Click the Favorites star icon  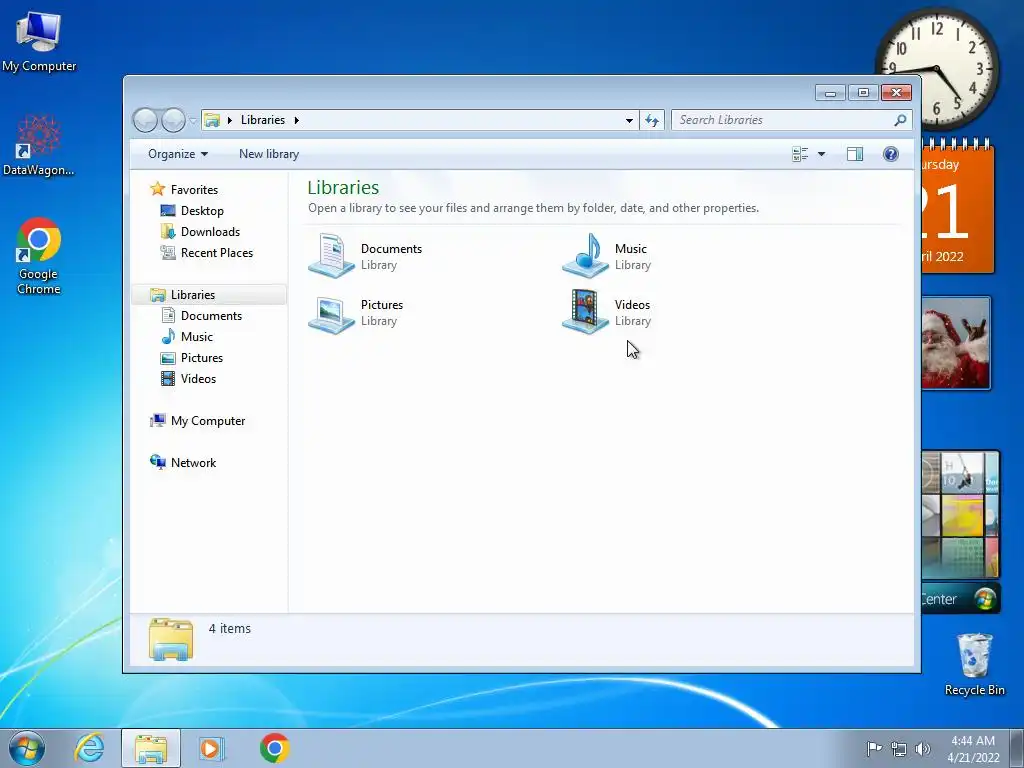157,189
